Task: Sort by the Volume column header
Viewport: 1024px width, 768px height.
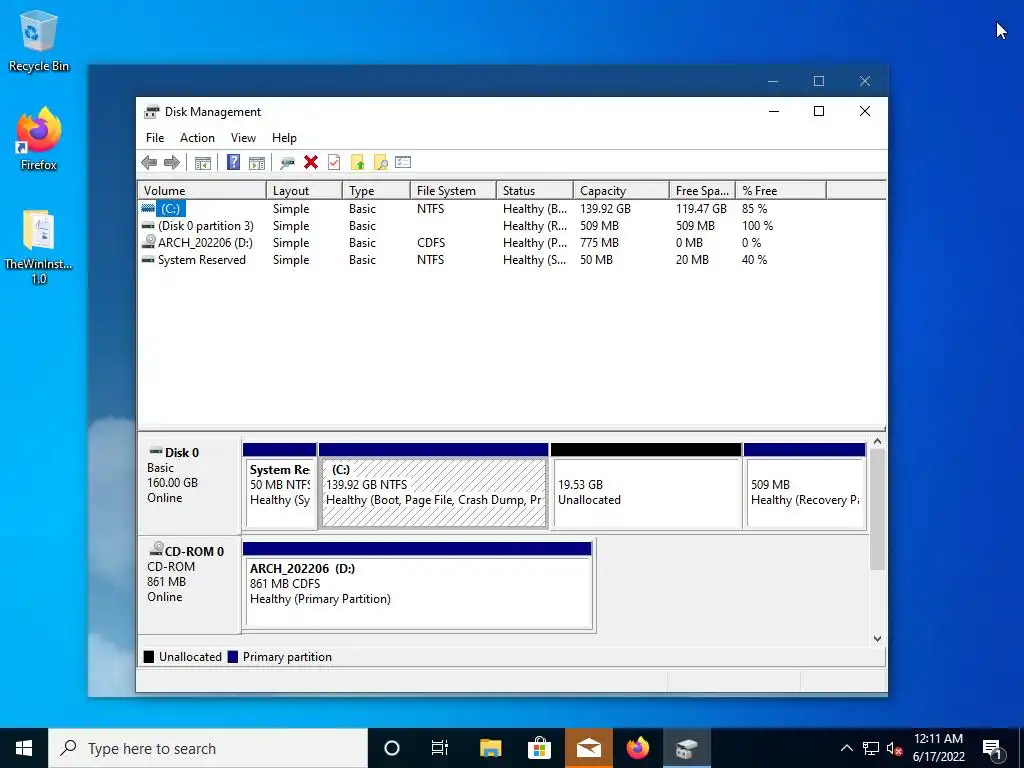Action: [202, 191]
